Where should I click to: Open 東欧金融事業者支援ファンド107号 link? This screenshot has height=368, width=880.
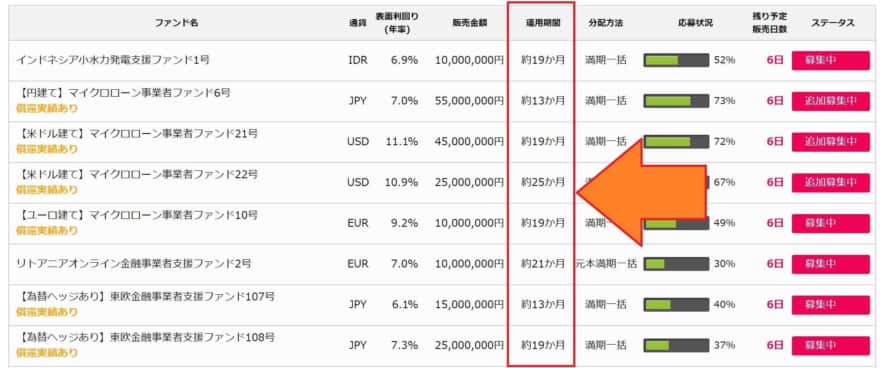click(145, 296)
